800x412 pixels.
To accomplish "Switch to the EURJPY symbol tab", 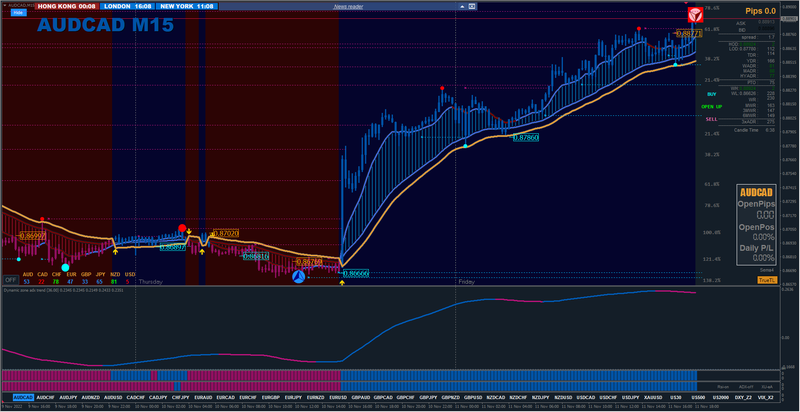I will coord(293,397).
